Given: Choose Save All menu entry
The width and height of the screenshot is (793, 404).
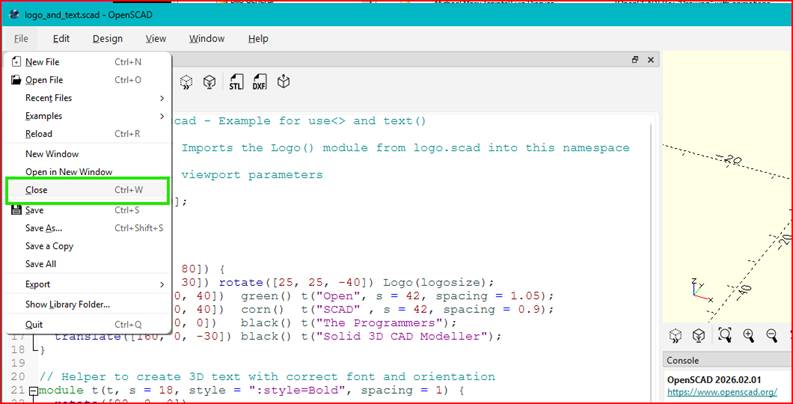Looking at the screenshot, I should point(88,264).
